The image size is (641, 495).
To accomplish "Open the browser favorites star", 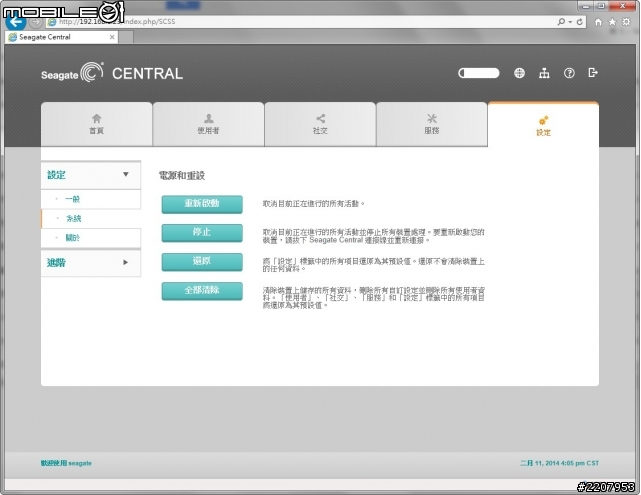I will click(x=612, y=22).
